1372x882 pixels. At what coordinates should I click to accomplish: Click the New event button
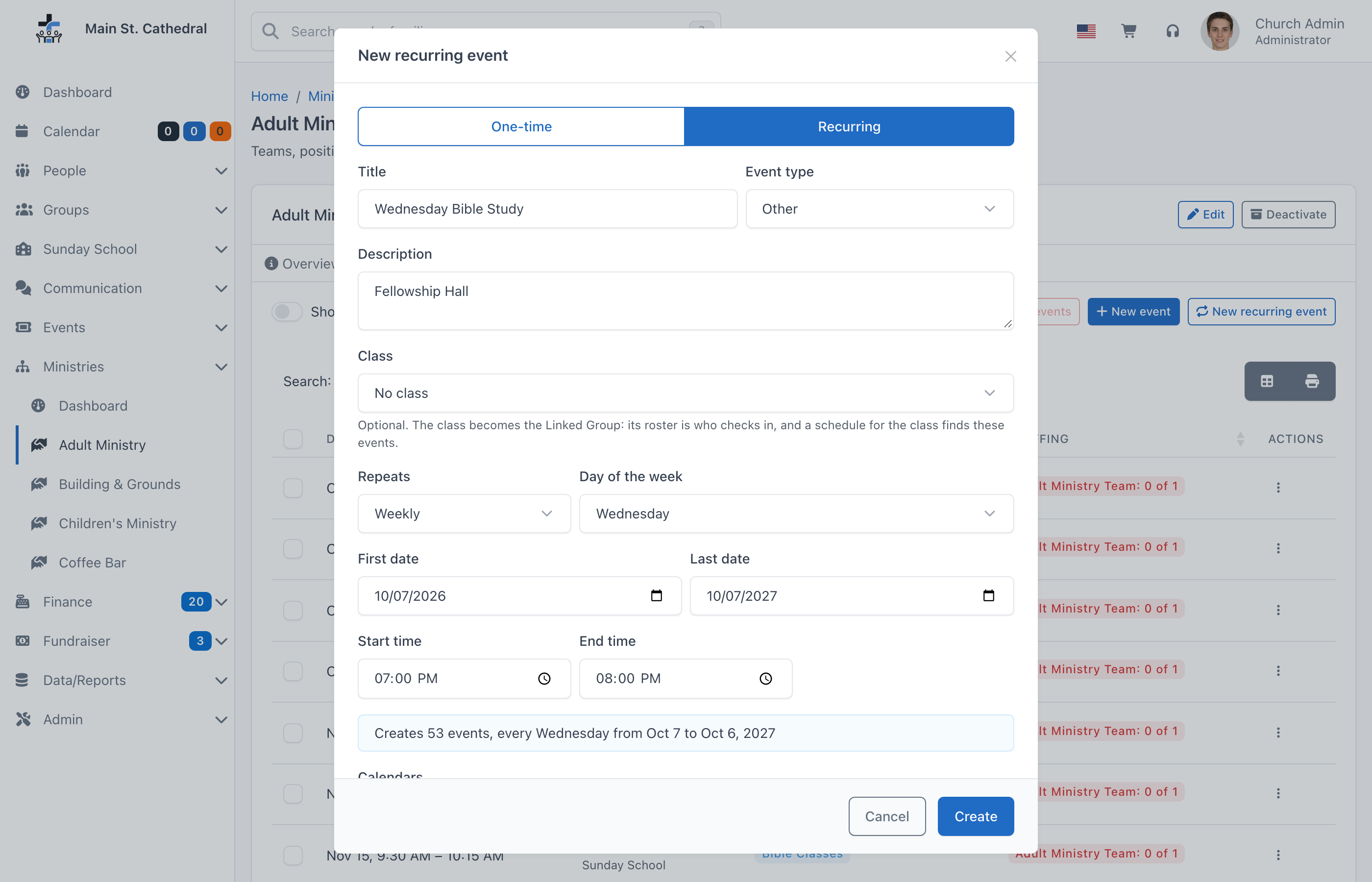[1133, 312]
